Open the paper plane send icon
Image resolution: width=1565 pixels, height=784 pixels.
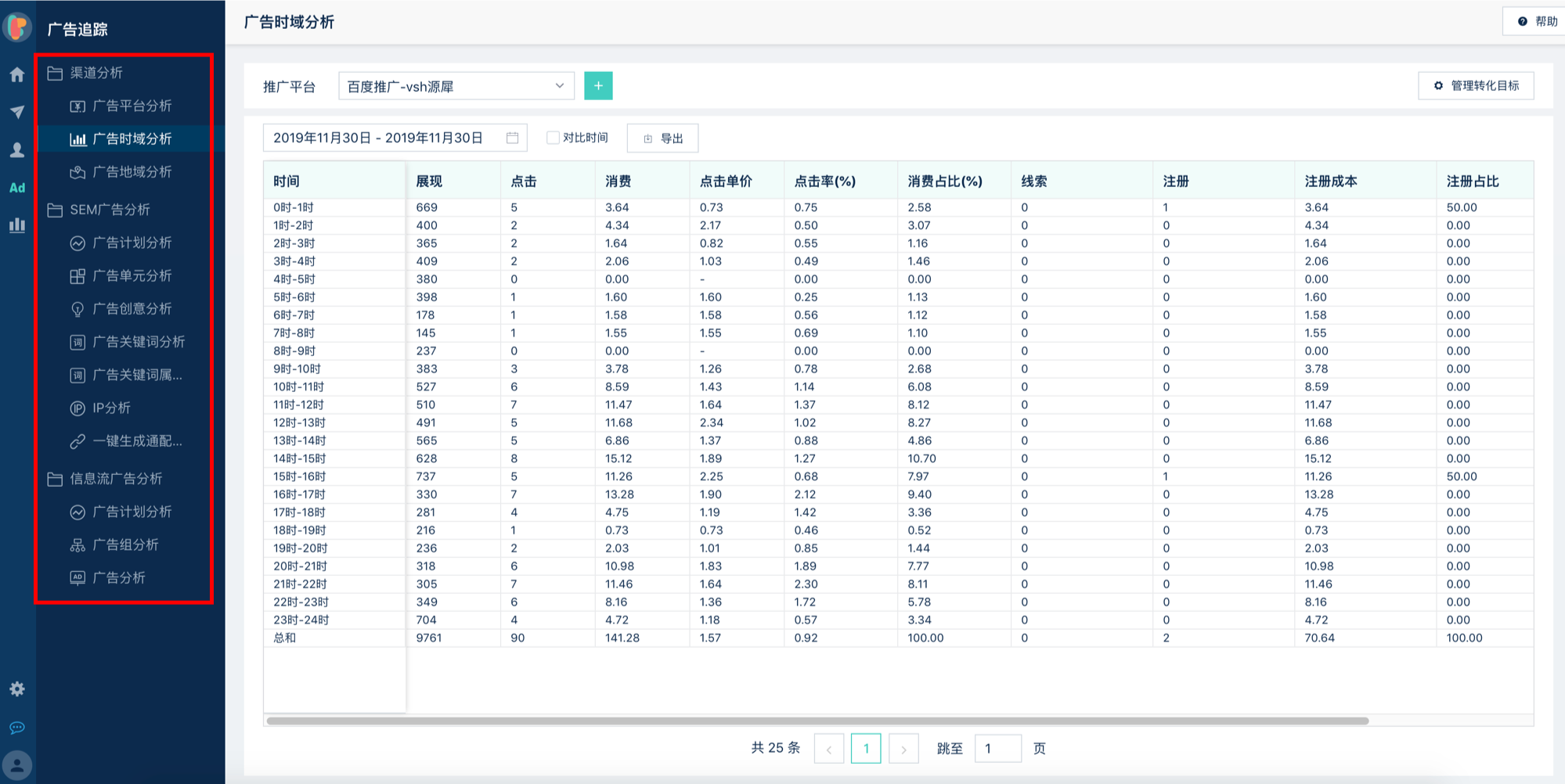point(17,112)
